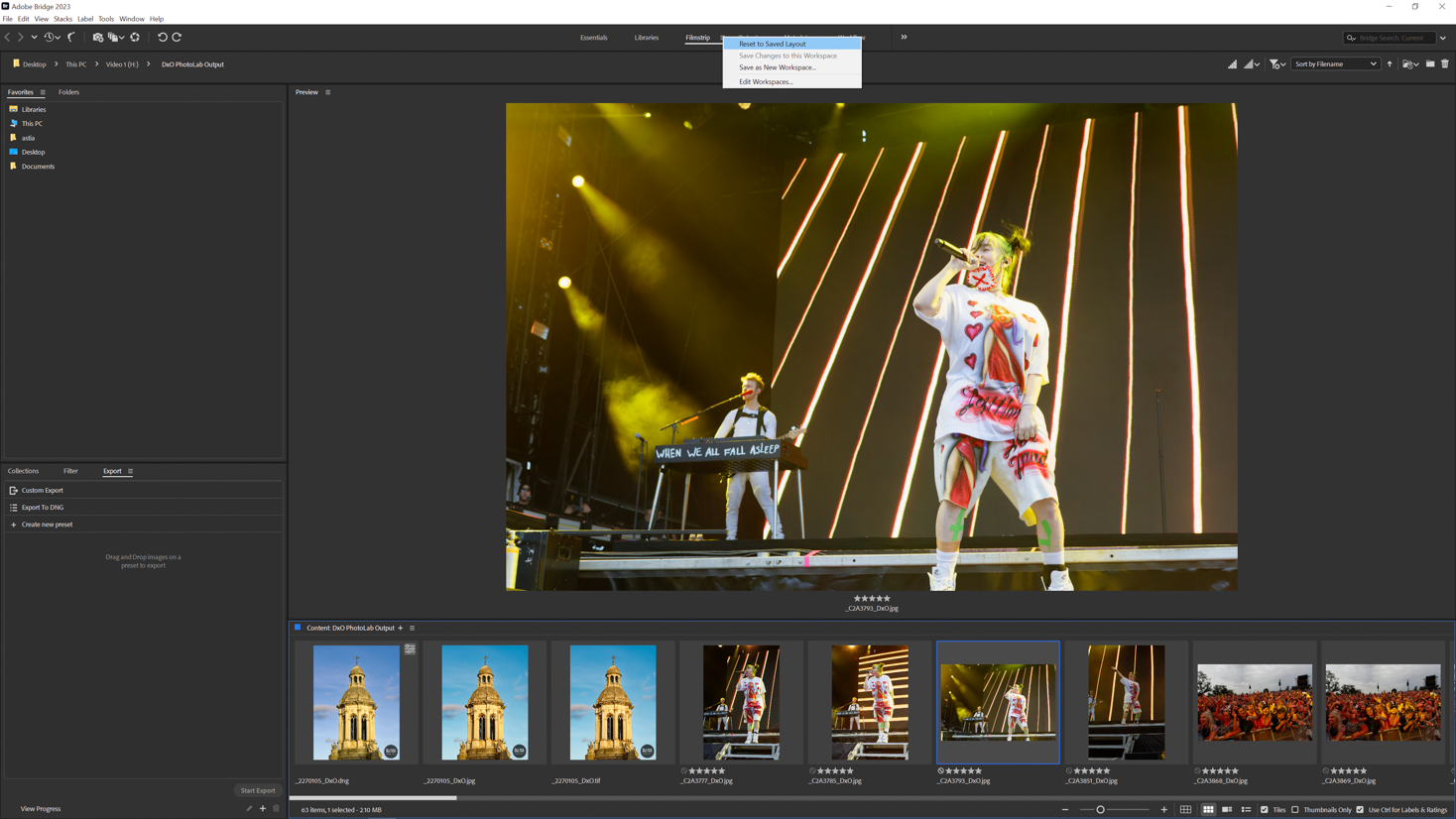The width and height of the screenshot is (1456, 819).
Task: Choose Save as New Workspace
Action: point(792,67)
